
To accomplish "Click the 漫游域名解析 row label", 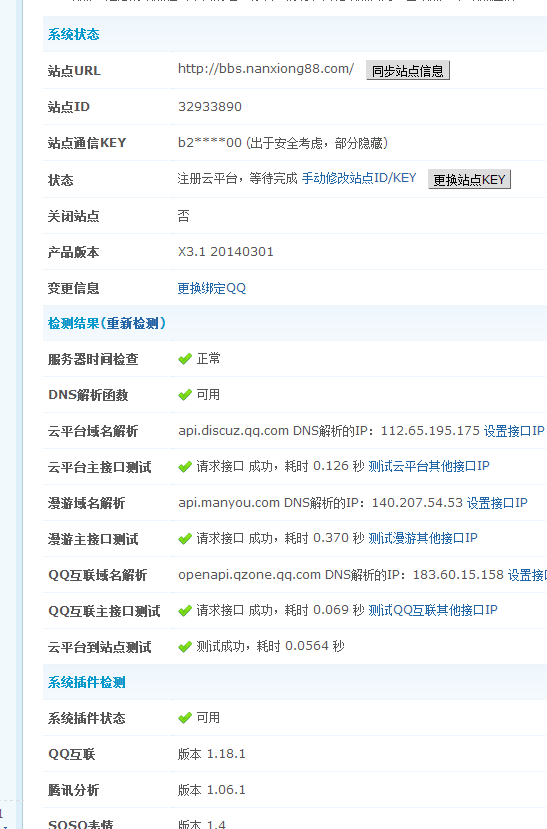I will (86, 503).
